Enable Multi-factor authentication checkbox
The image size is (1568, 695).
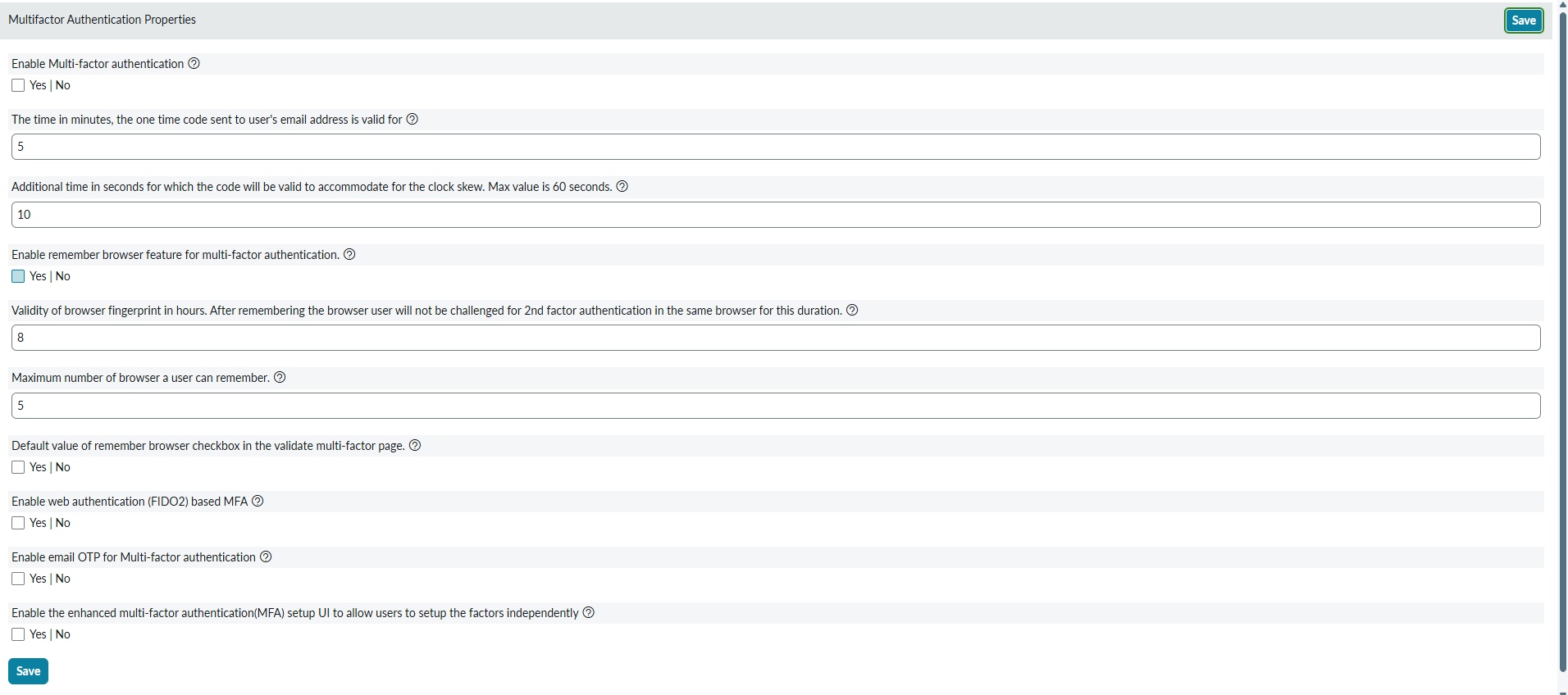(x=18, y=85)
